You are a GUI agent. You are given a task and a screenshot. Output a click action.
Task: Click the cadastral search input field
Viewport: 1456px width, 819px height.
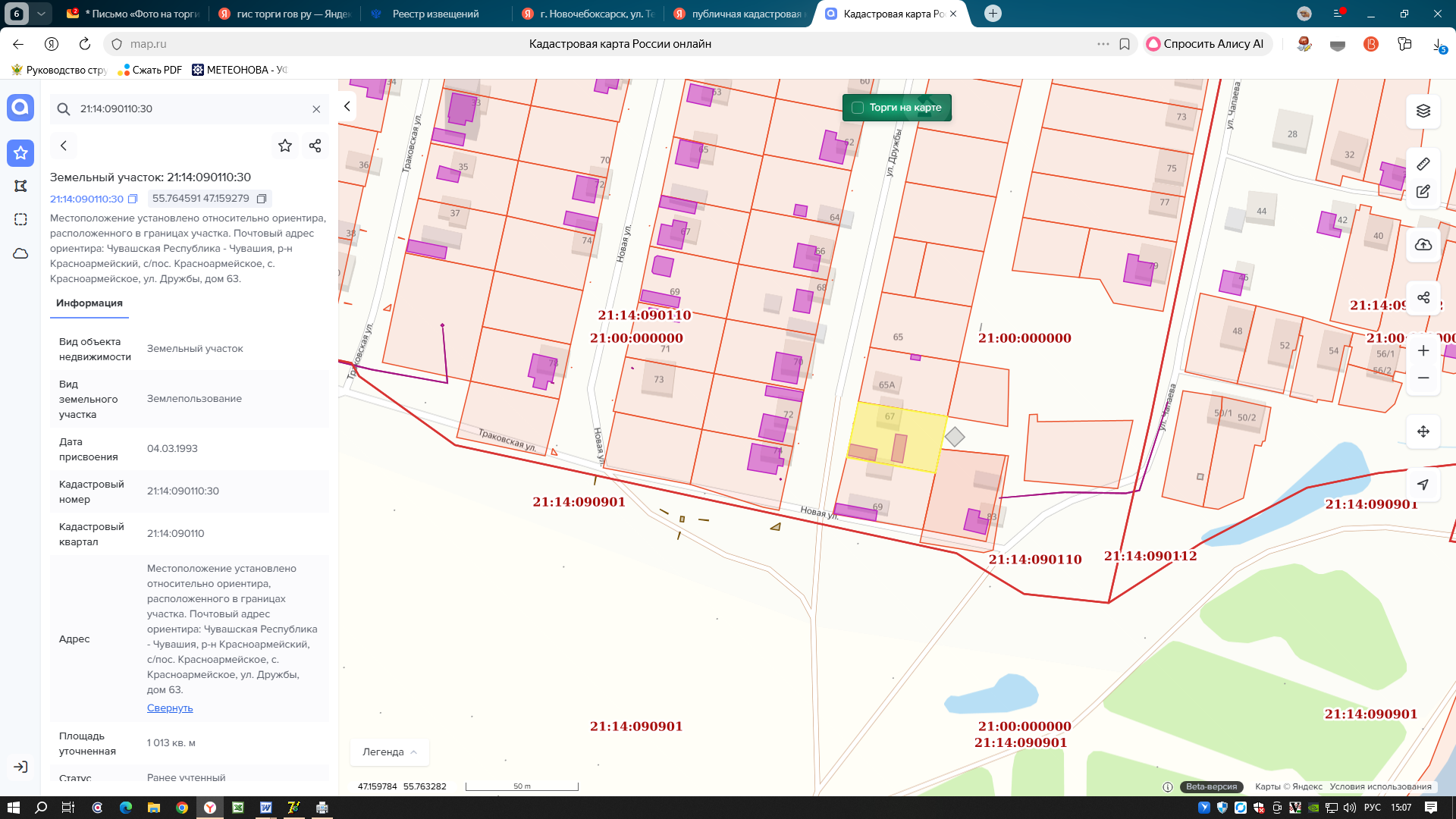190,108
